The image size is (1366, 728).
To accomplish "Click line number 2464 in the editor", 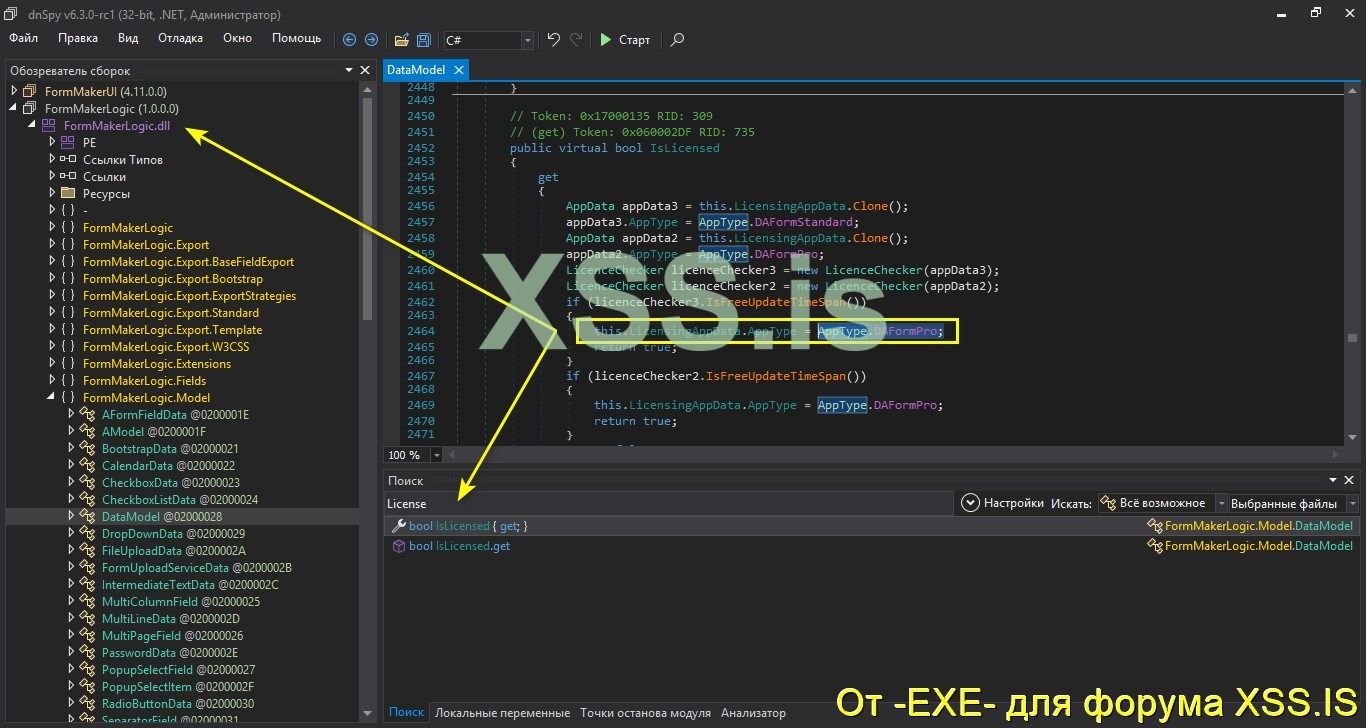I will tap(421, 331).
